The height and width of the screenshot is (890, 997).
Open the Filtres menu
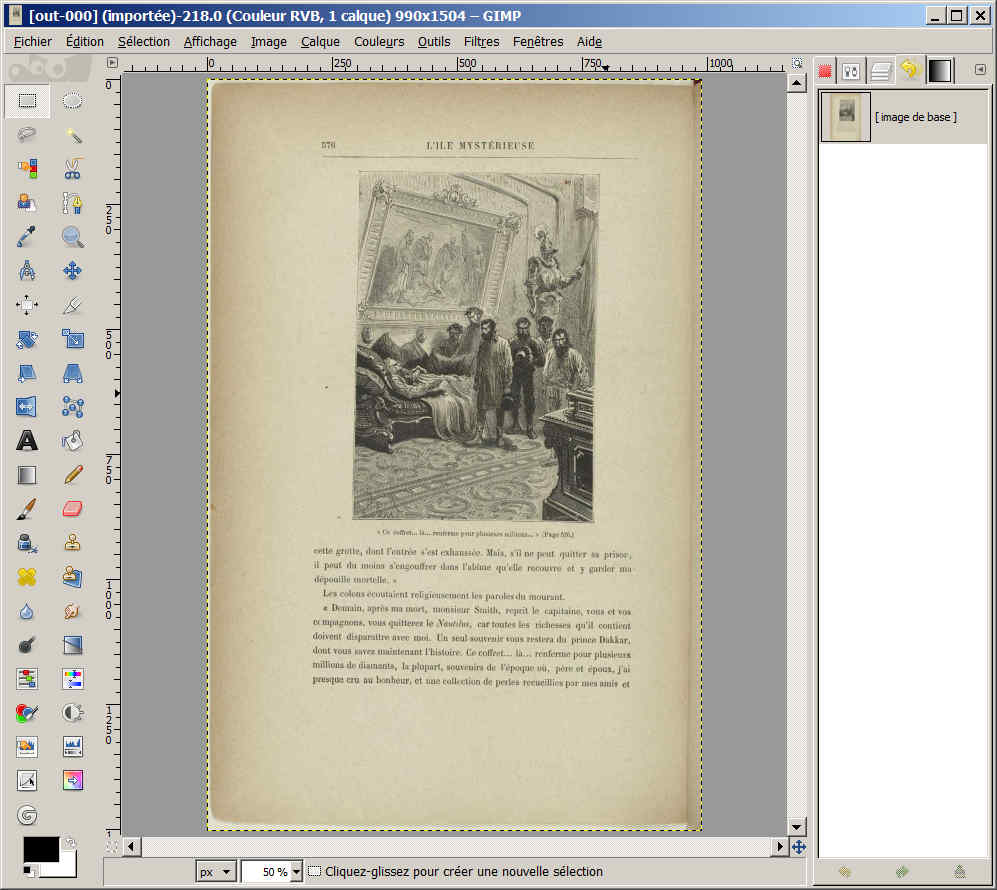[x=481, y=41]
